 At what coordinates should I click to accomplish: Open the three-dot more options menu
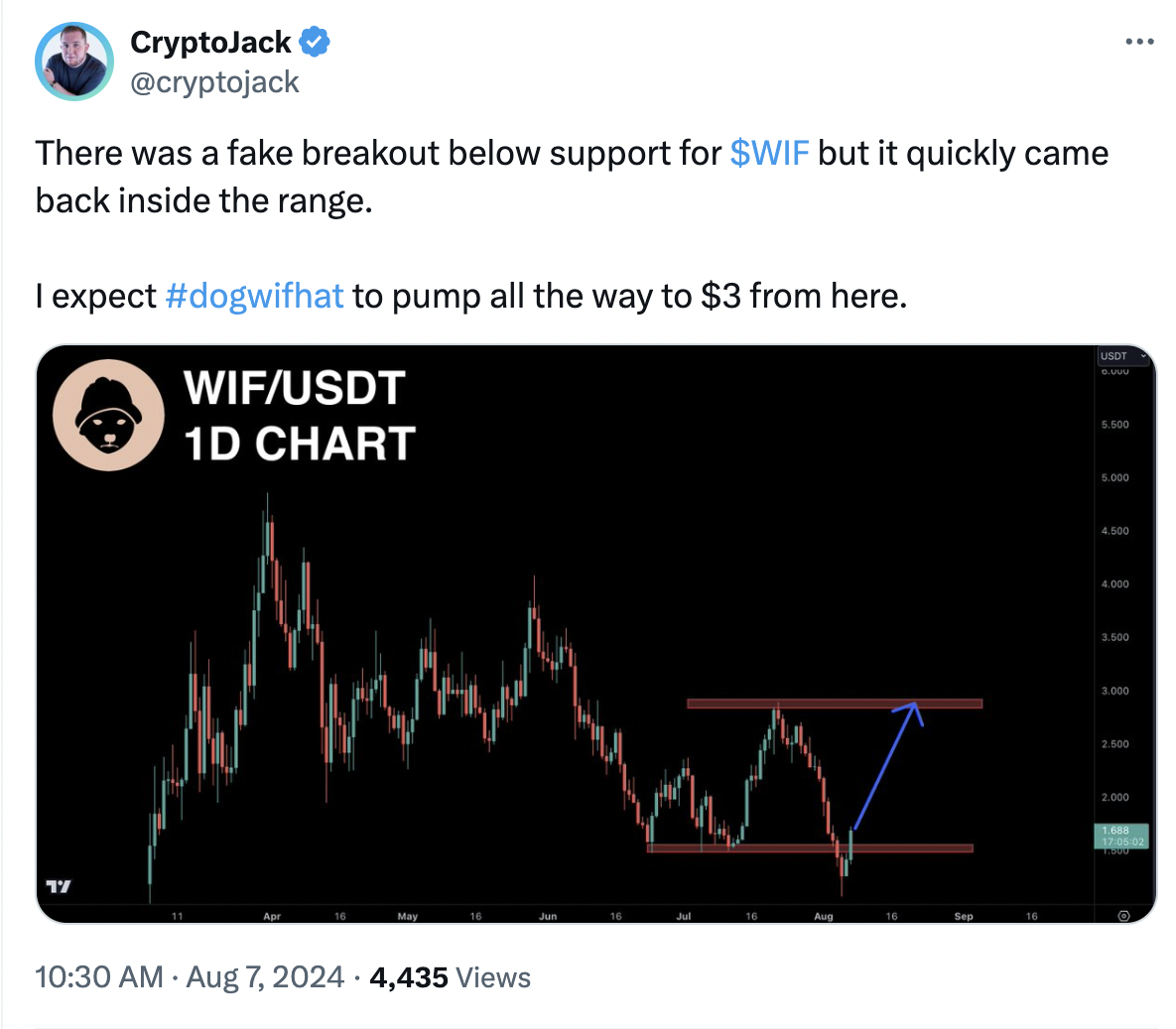pyautogui.click(x=1139, y=42)
